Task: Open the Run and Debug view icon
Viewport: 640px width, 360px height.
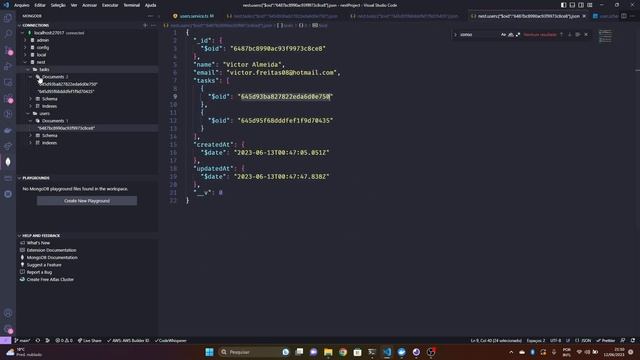Action: (8, 66)
